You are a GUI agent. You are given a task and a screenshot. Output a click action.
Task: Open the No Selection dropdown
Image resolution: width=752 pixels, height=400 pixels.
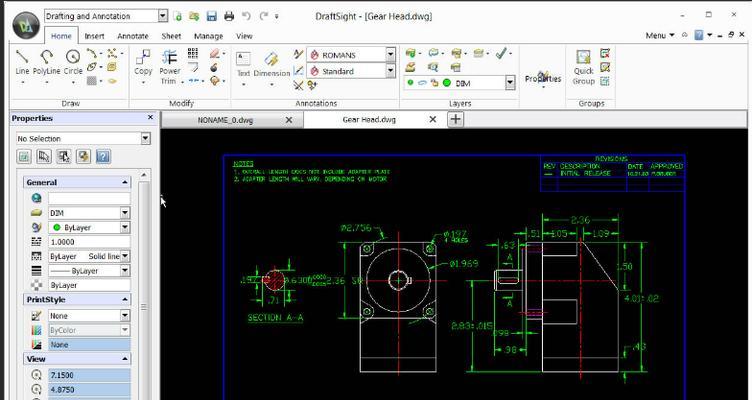click(146, 139)
